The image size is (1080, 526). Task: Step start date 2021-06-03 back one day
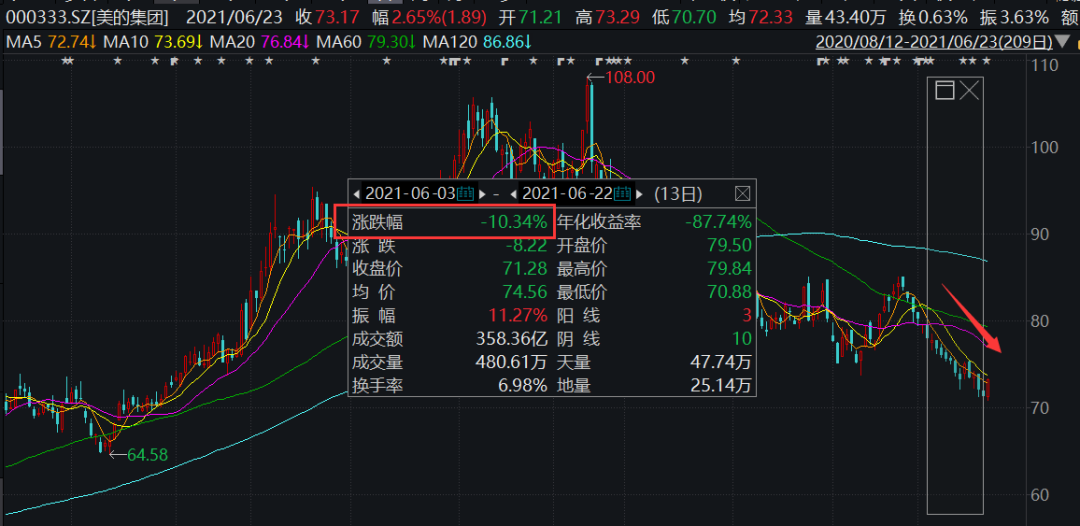[358, 193]
